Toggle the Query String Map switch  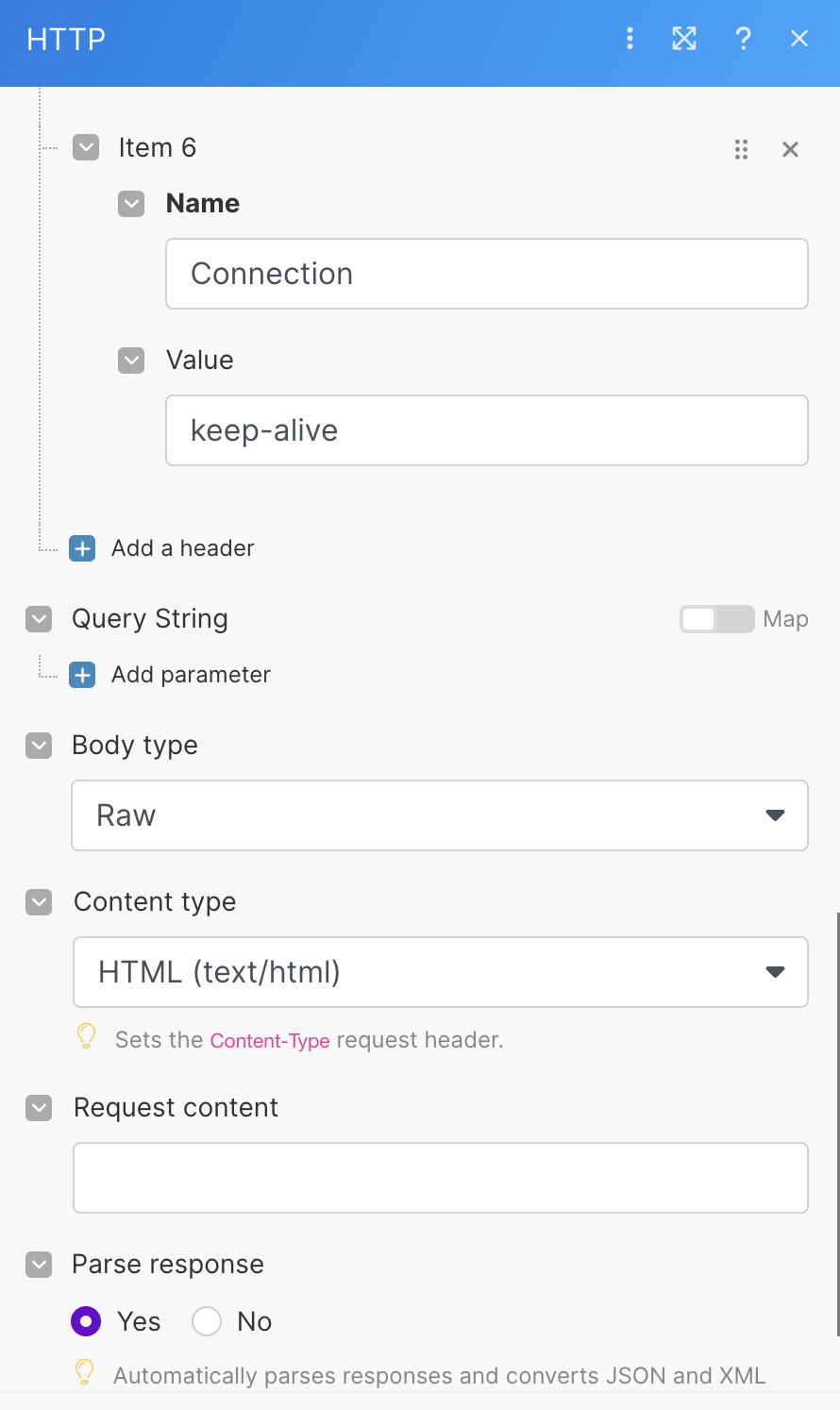[x=716, y=619]
